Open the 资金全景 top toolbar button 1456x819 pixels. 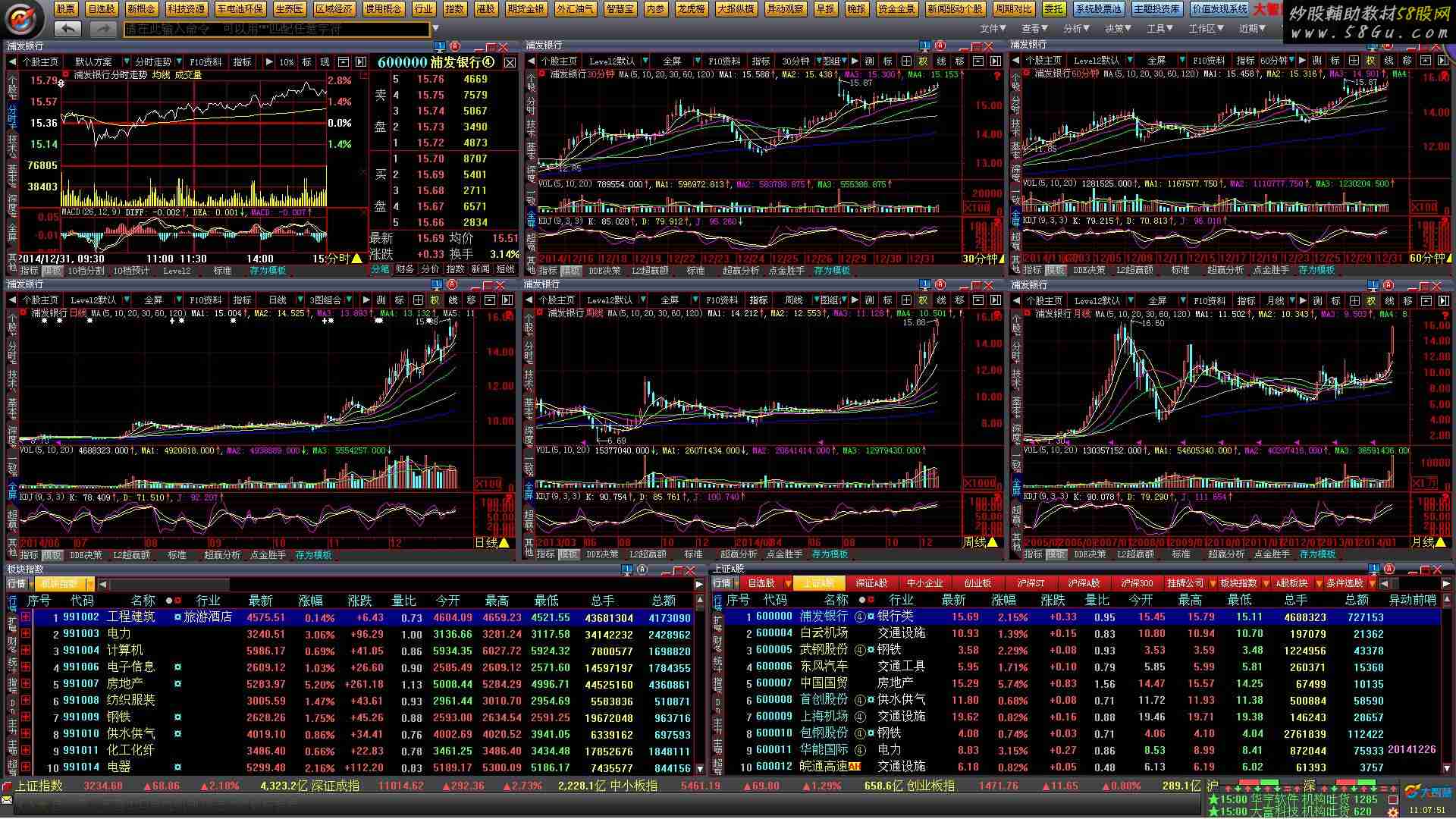[x=896, y=9]
